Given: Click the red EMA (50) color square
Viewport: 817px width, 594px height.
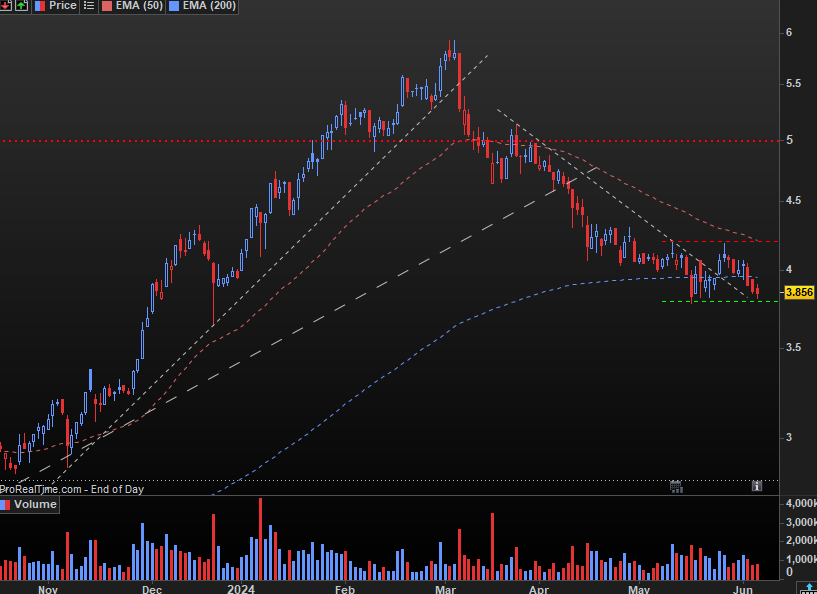Looking at the screenshot, I should (x=107, y=6).
